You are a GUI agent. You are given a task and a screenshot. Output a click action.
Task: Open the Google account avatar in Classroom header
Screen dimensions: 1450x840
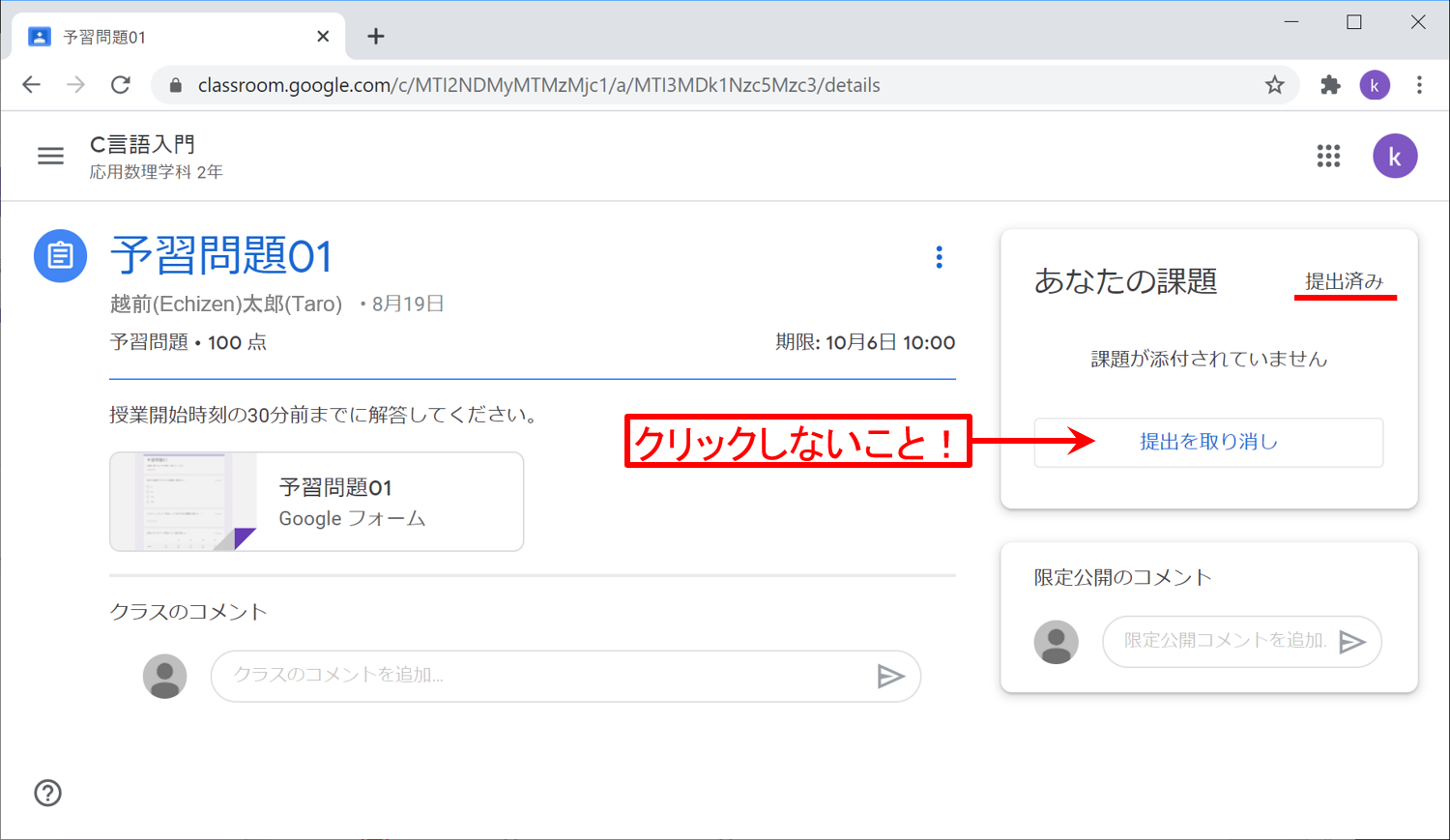[1395, 157]
